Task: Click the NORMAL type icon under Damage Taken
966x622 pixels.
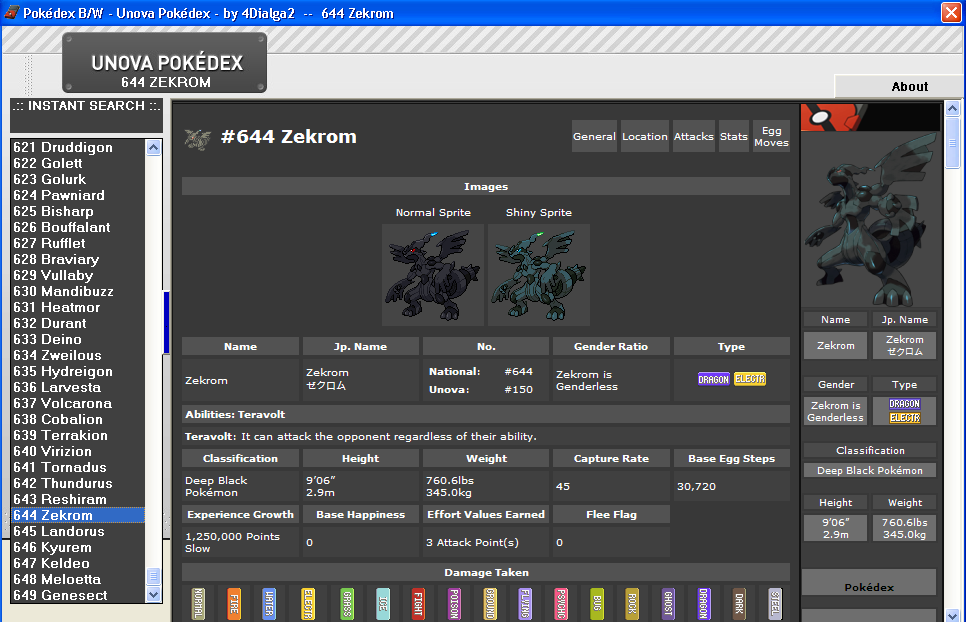Action: point(198,603)
